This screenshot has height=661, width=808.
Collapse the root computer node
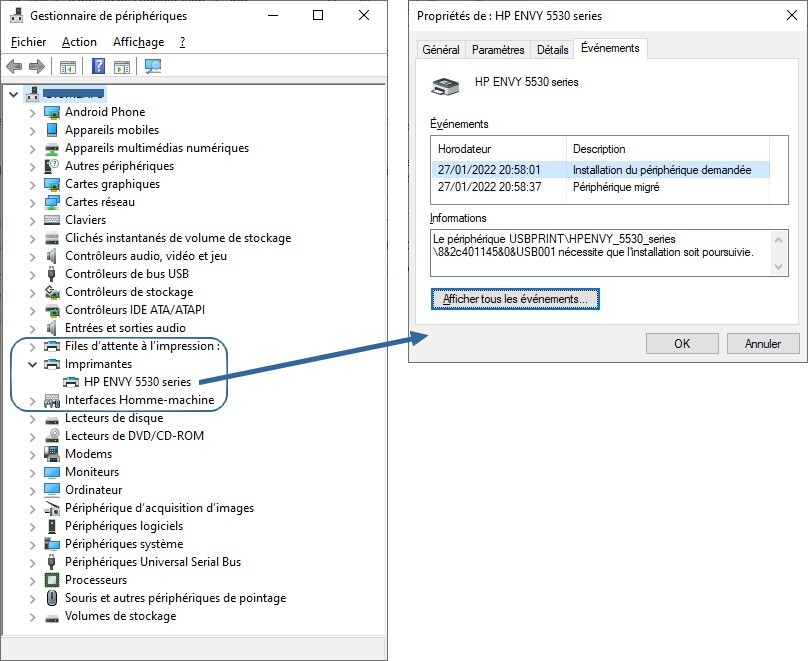pos(14,94)
